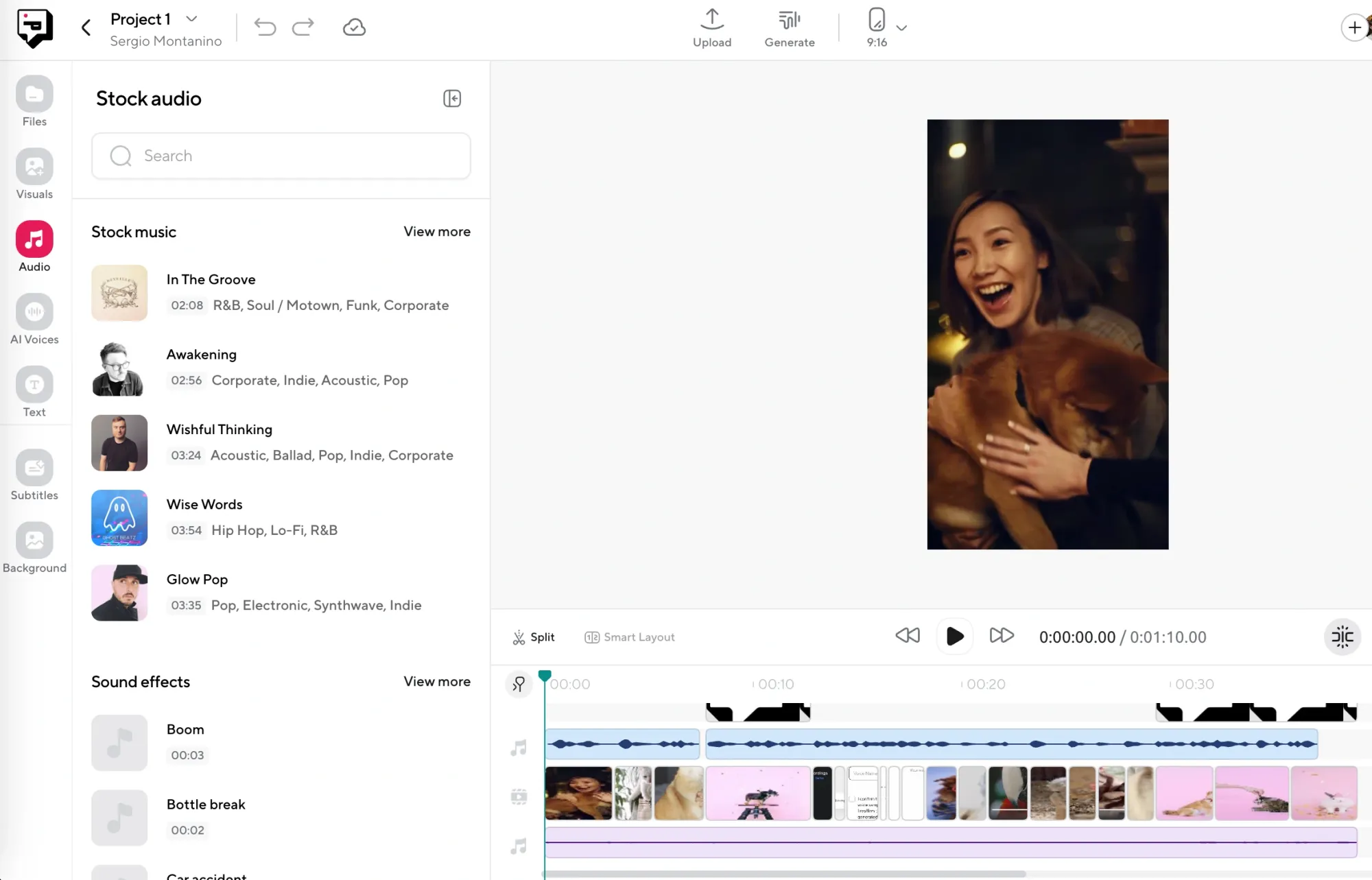Click the undo arrow icon
This screenshot has height=880, width=1372.
pyautogui.click(x=265, y=27)
